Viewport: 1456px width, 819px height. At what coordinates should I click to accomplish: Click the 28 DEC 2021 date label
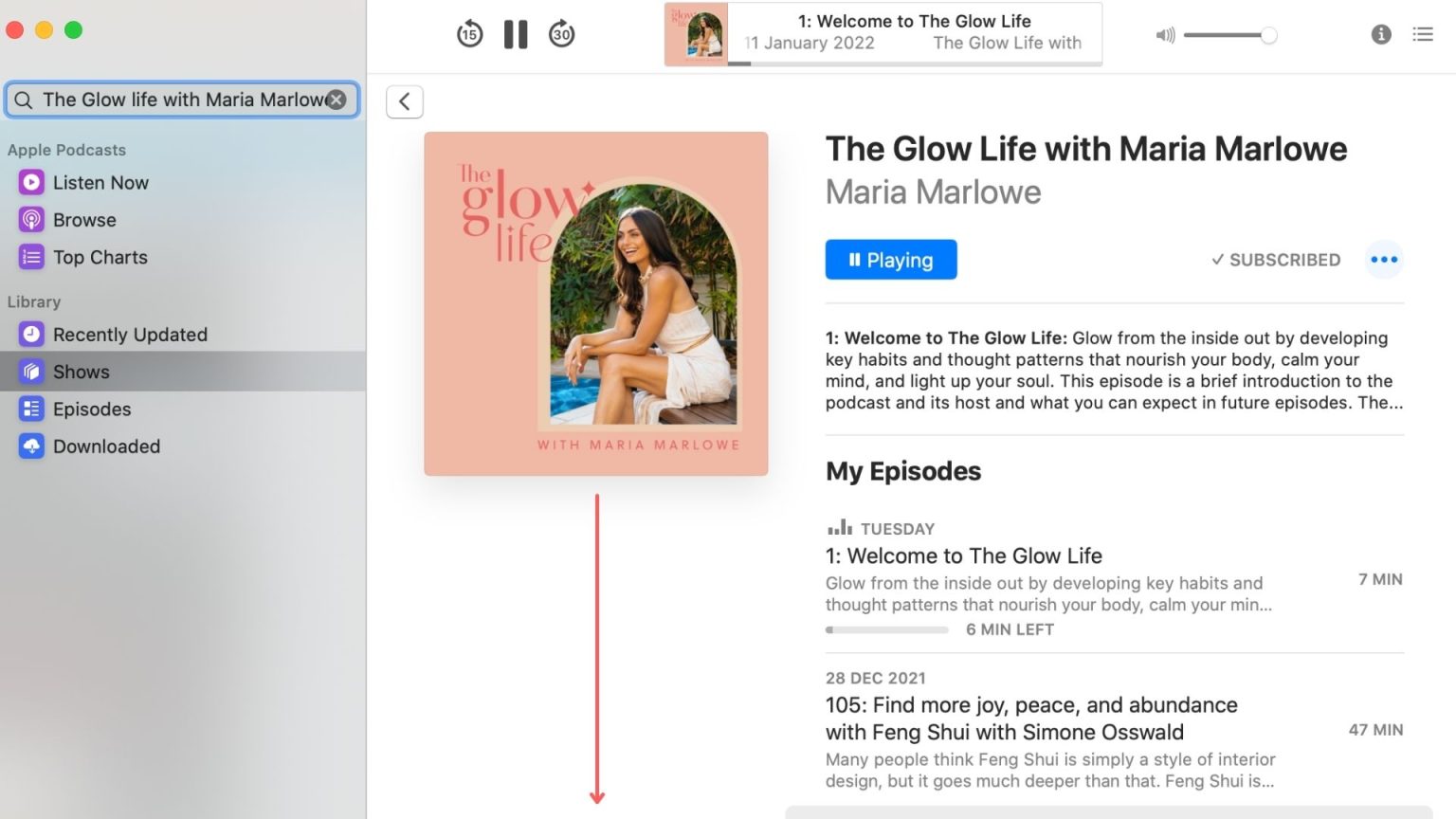[x=875, y=678]
